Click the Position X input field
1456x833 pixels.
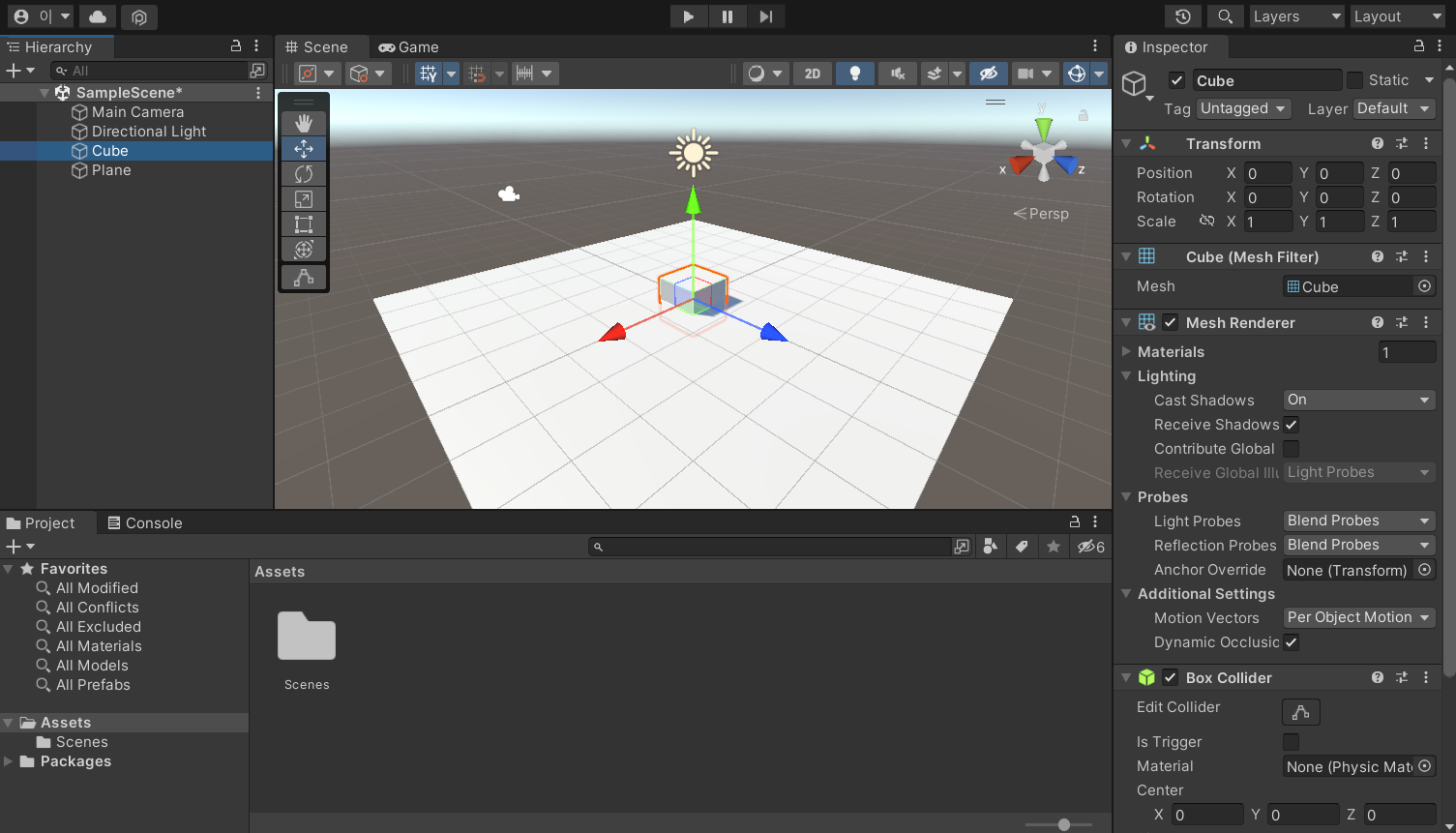(x=1267, y=173)
